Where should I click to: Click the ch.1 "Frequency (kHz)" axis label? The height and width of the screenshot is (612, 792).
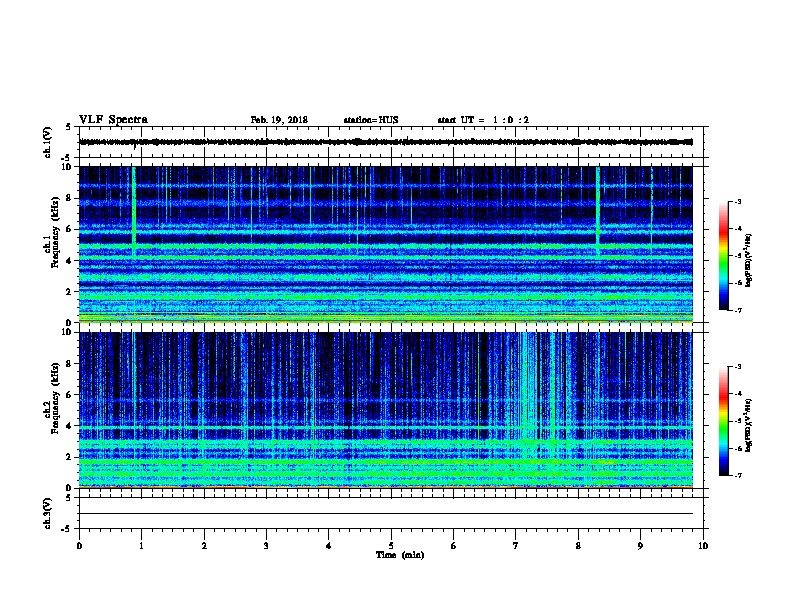coord(55,232)
